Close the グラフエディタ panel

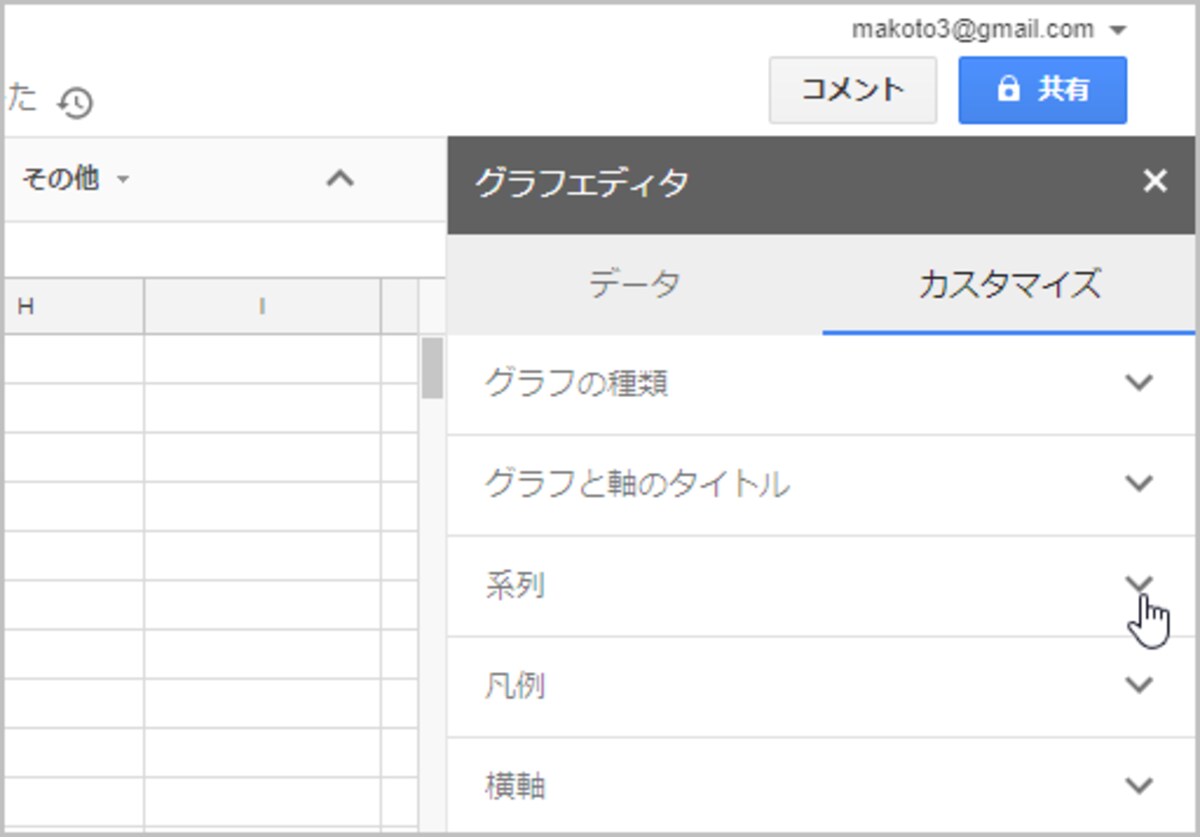[1155, 181]
